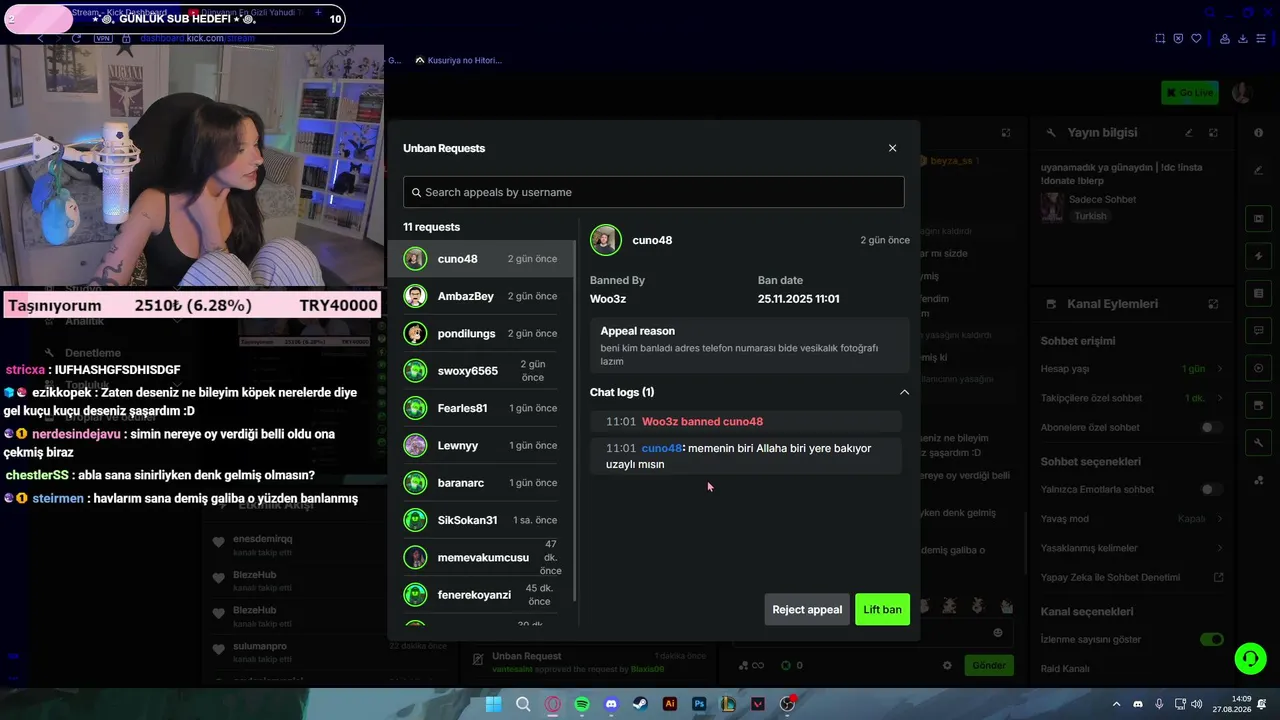Open Kusuriya no Hitori bookmark

pos(458,60)
